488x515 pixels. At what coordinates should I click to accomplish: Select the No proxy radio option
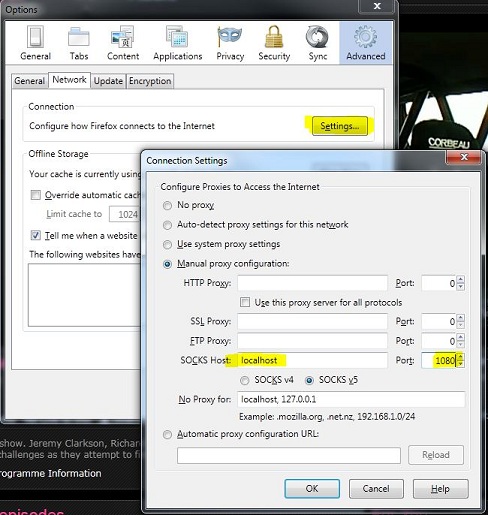click(x=167, y=205)
